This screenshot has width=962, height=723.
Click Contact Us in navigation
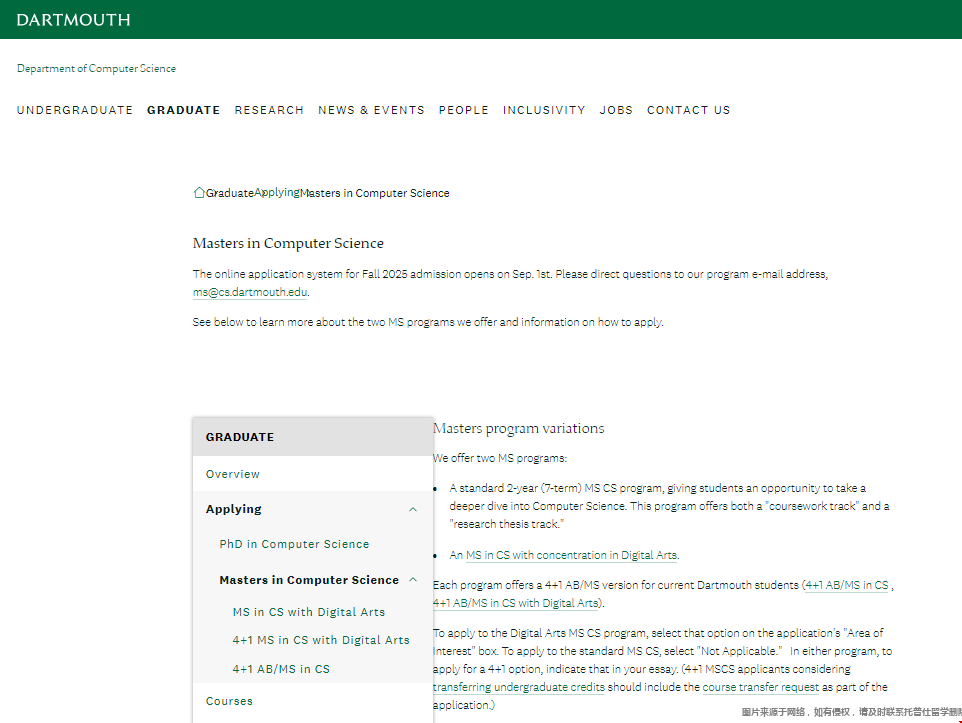(x=688, y=110)
